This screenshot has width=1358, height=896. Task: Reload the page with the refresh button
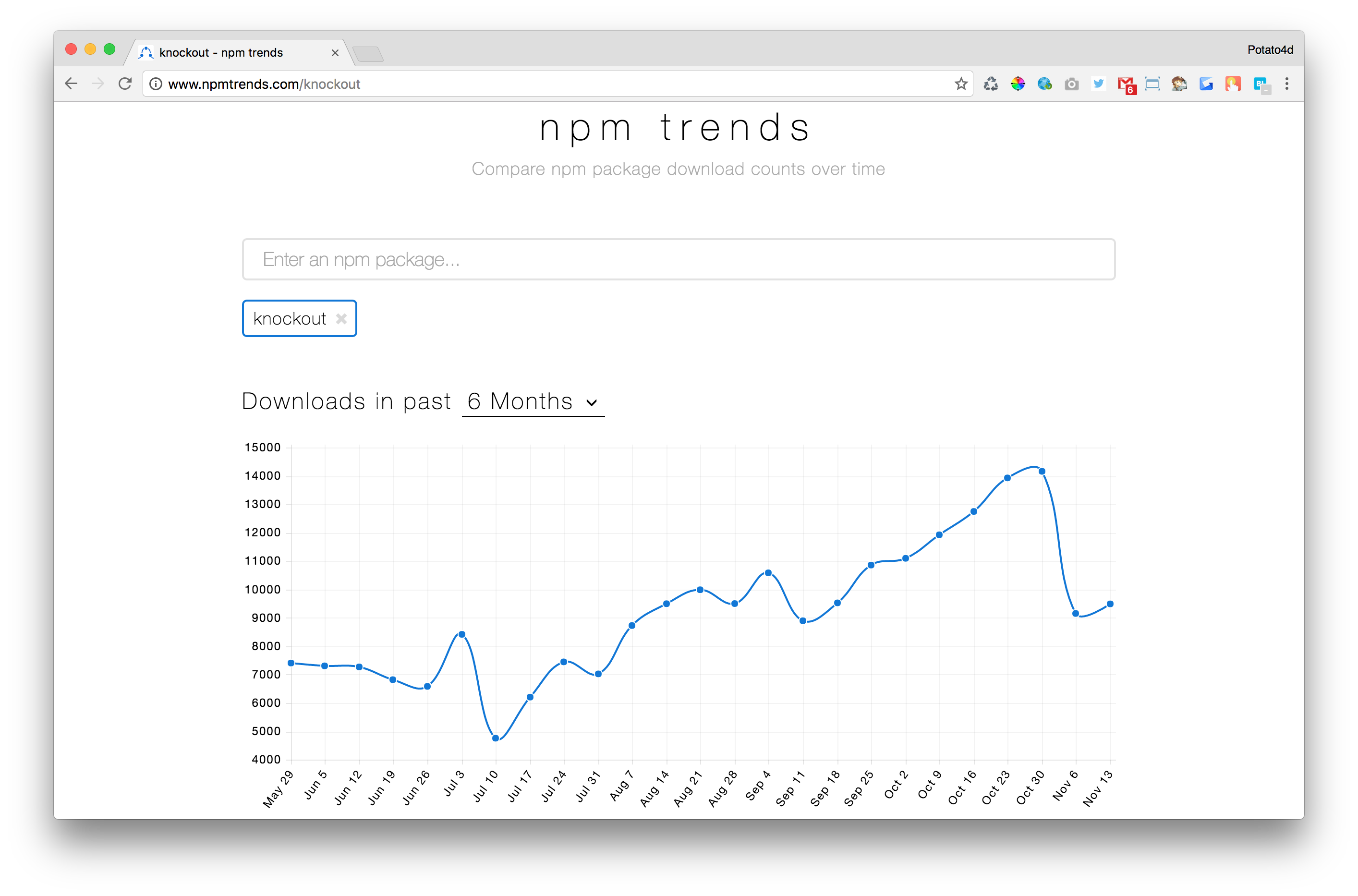(125, 84)
